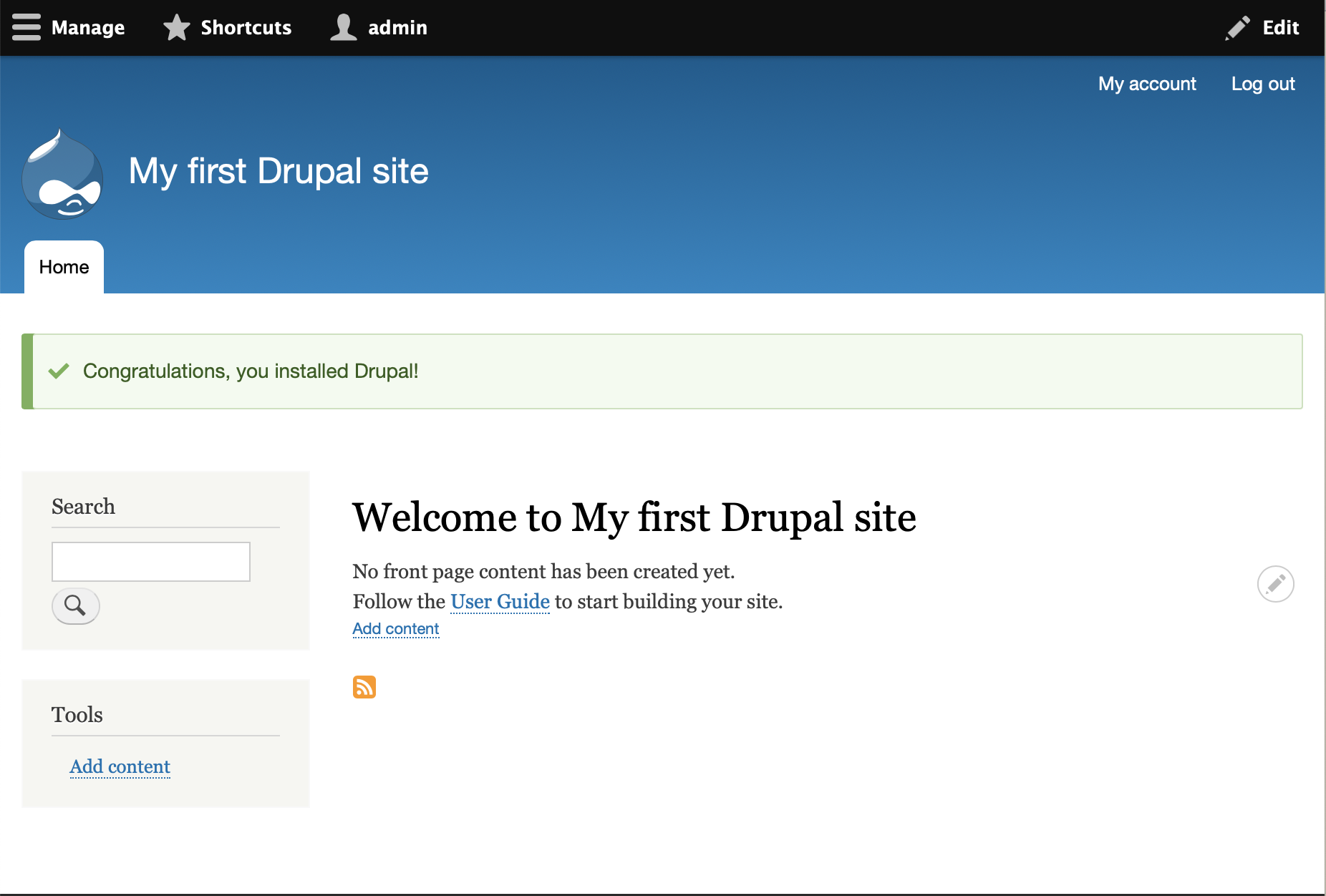Click the Drupal drop logo
The width and height of the screenshot is (1326, 896).
coord(62,174)
